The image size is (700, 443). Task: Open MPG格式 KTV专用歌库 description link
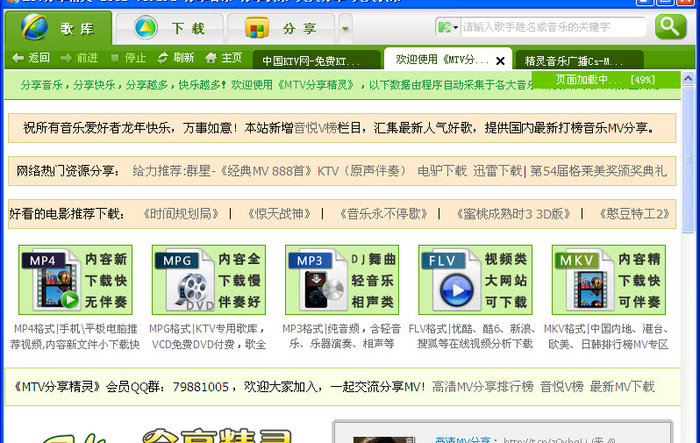tap(208, 337)
